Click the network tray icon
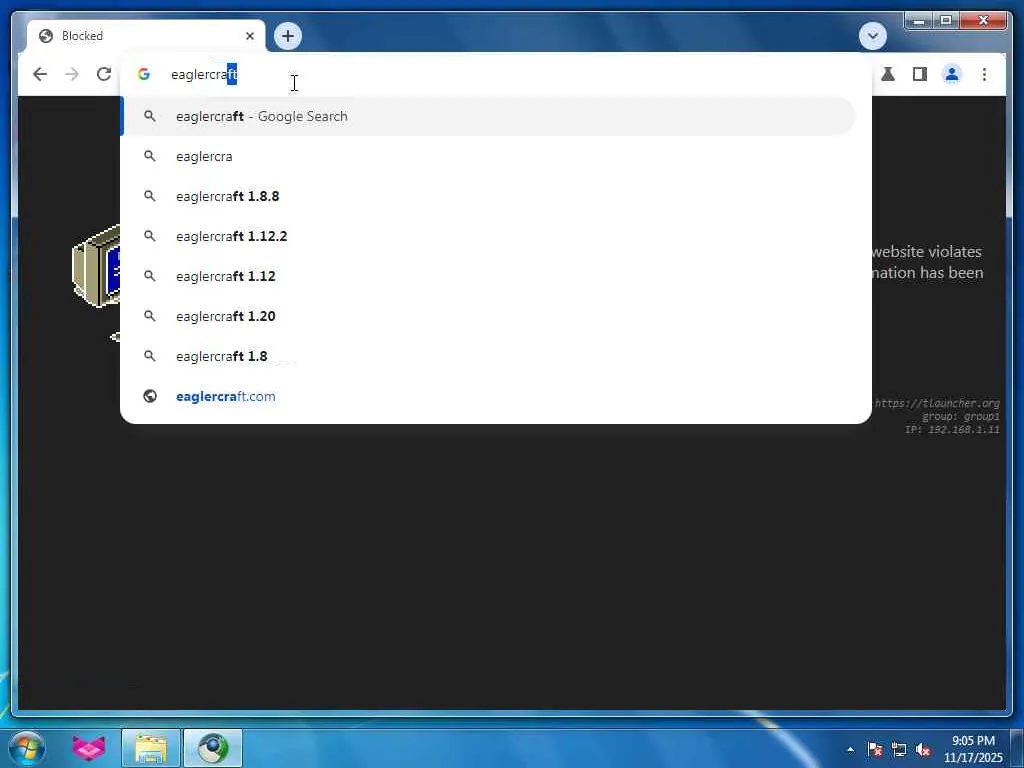Screen dimensions: 1024x768 click(899, 750)
